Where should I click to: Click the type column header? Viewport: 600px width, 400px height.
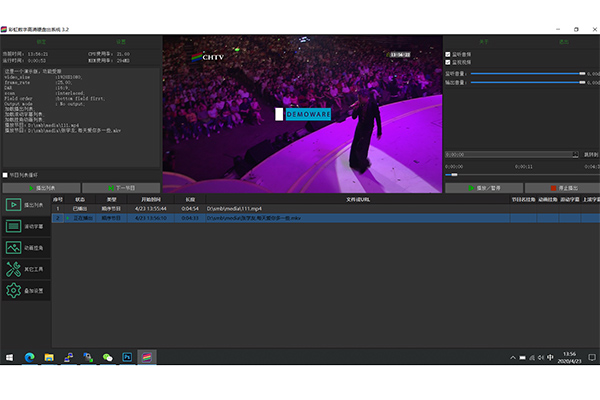(111, 199)
